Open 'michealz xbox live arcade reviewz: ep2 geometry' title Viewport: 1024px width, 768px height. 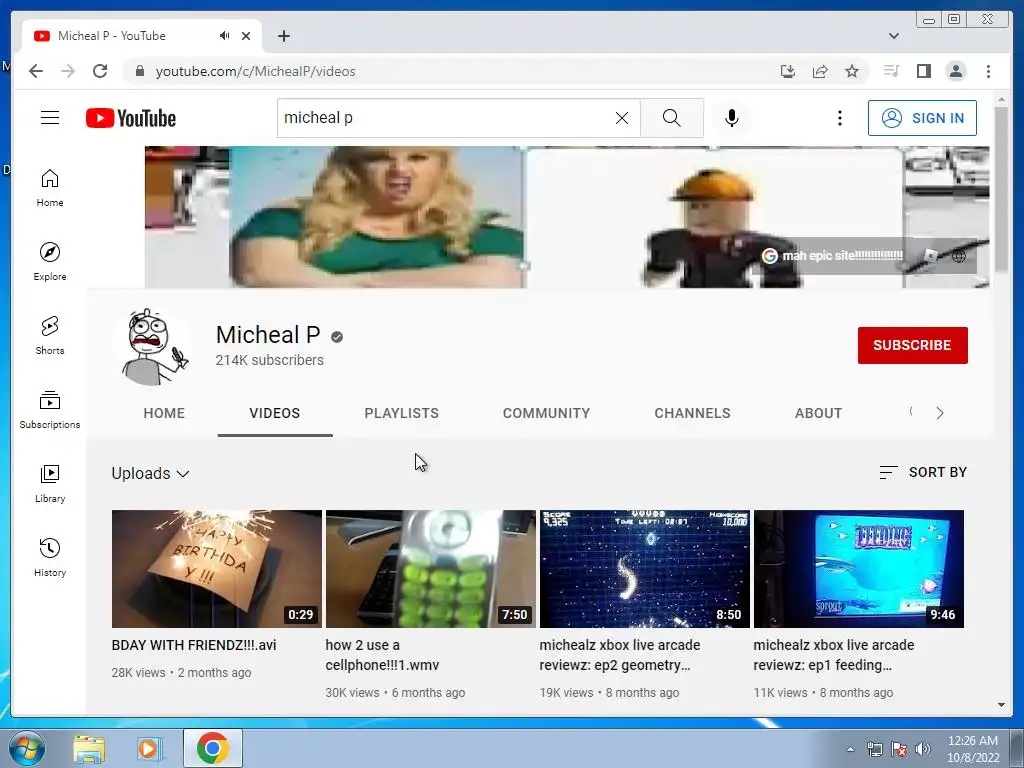(x=620, y=655)
